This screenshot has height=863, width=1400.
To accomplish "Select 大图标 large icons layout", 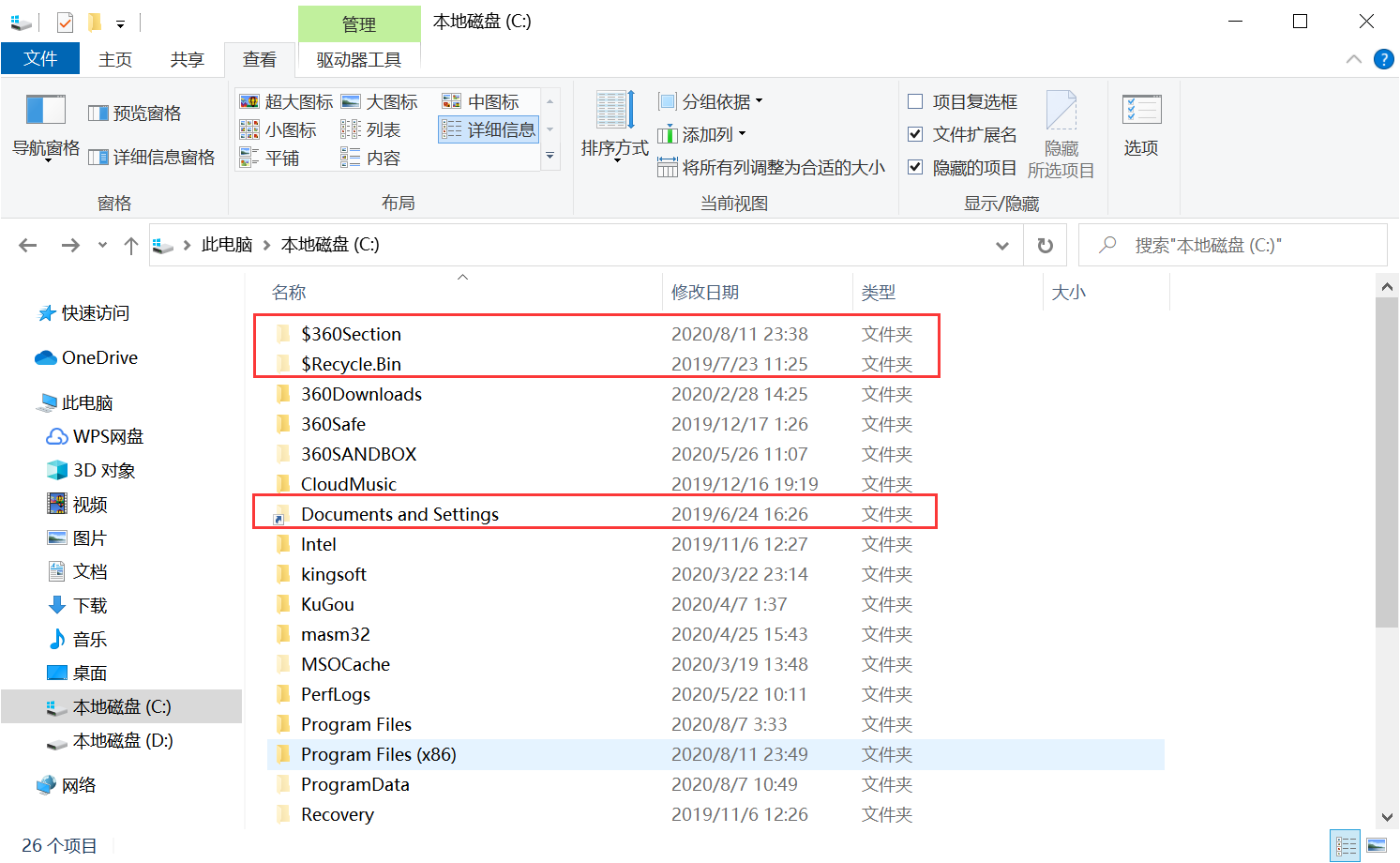I will [x=380, y=101].
